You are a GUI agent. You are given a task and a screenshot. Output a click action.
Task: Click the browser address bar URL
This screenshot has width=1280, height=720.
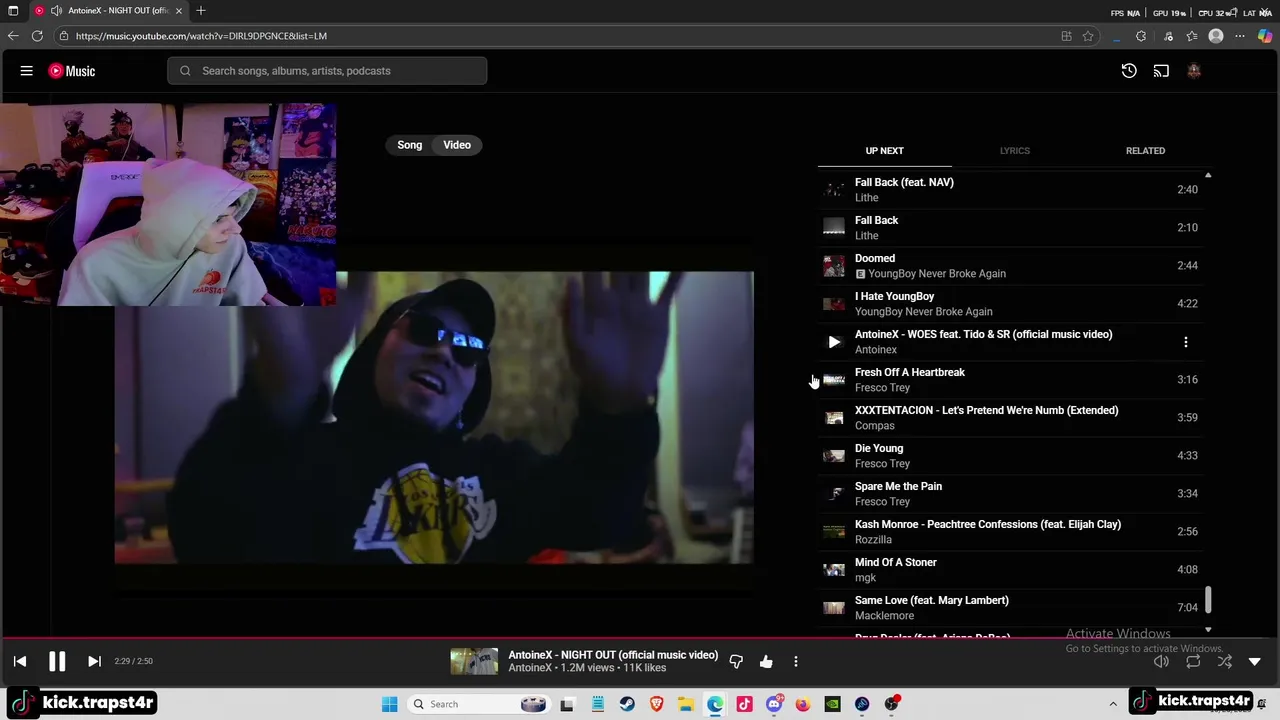click(x=201, y=36)
